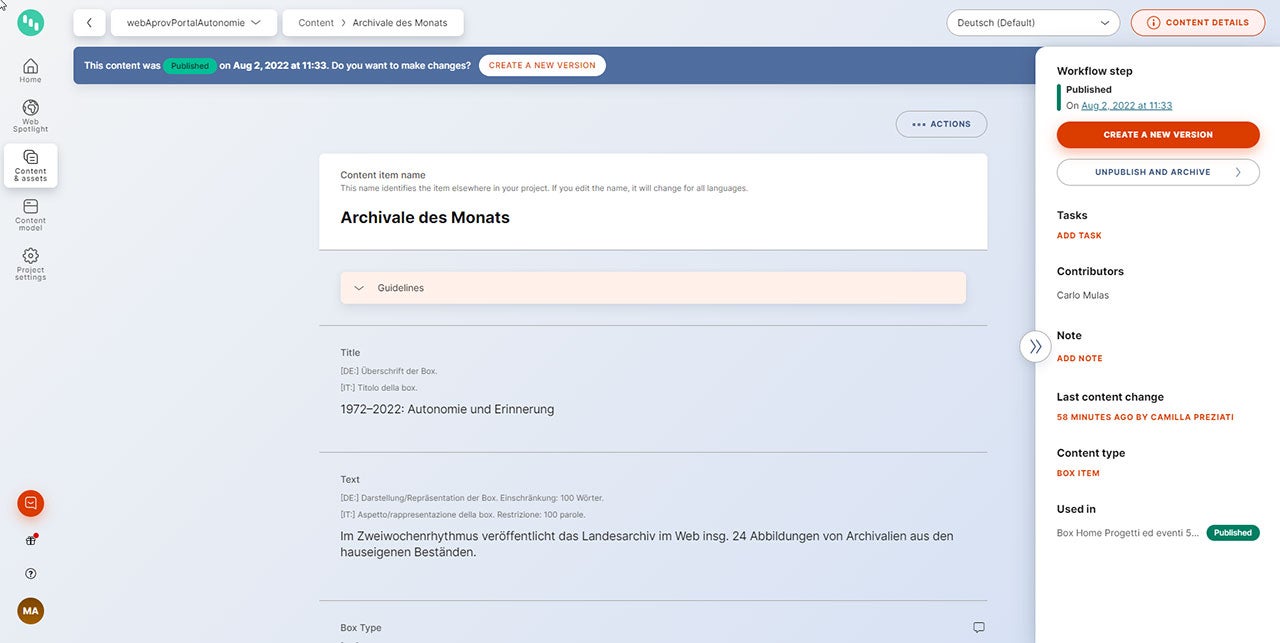1280x643 pixels.
Task: Click the orange chat support icon
Action: [x=30, y=503]
